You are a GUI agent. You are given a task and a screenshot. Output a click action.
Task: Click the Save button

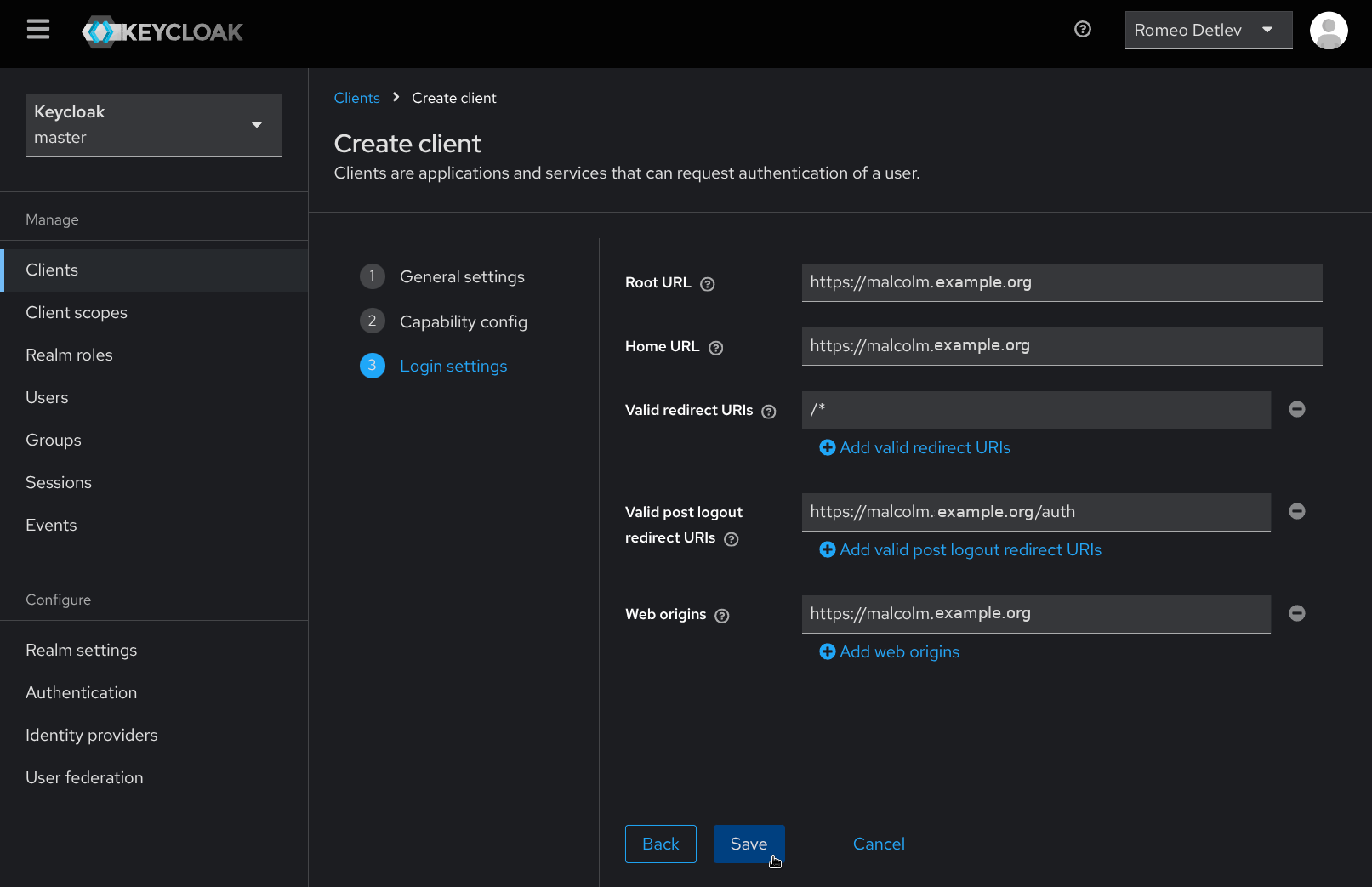749,844
